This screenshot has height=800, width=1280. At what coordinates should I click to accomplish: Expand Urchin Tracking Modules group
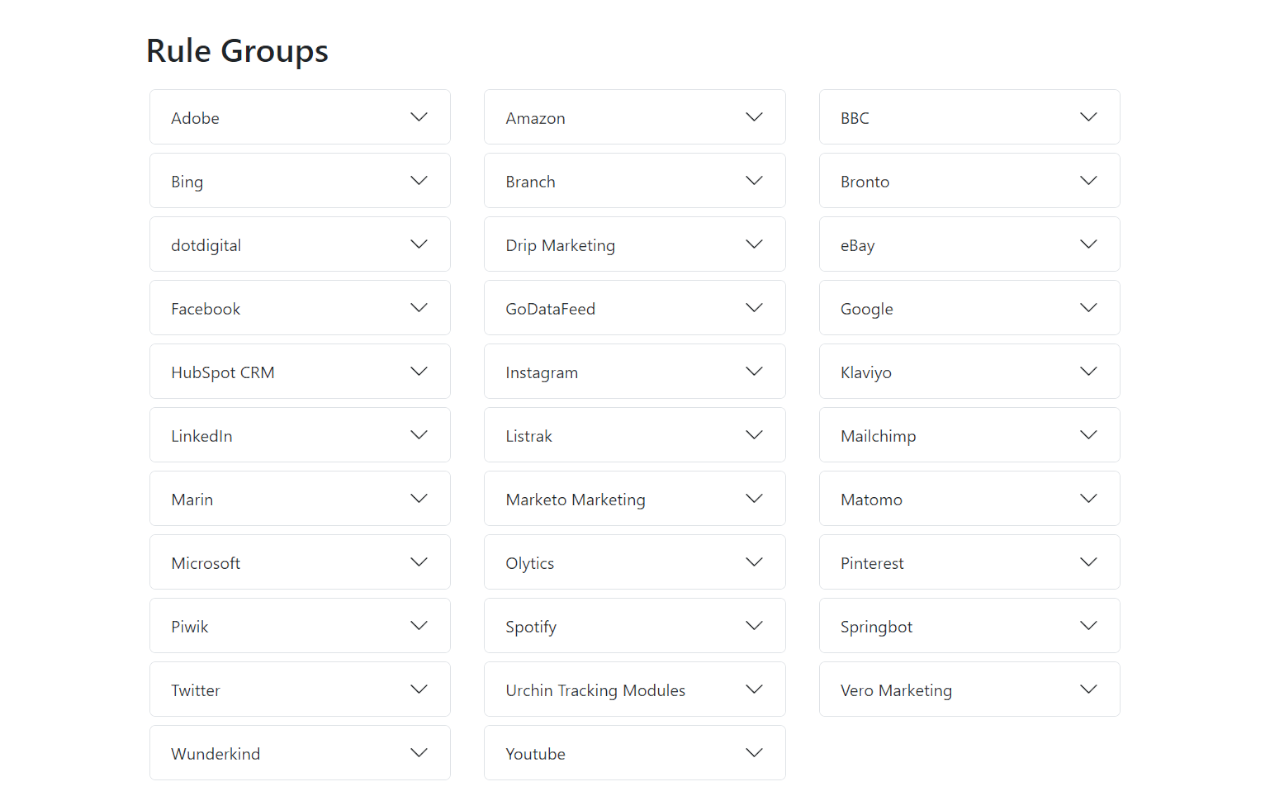(754, 689)
